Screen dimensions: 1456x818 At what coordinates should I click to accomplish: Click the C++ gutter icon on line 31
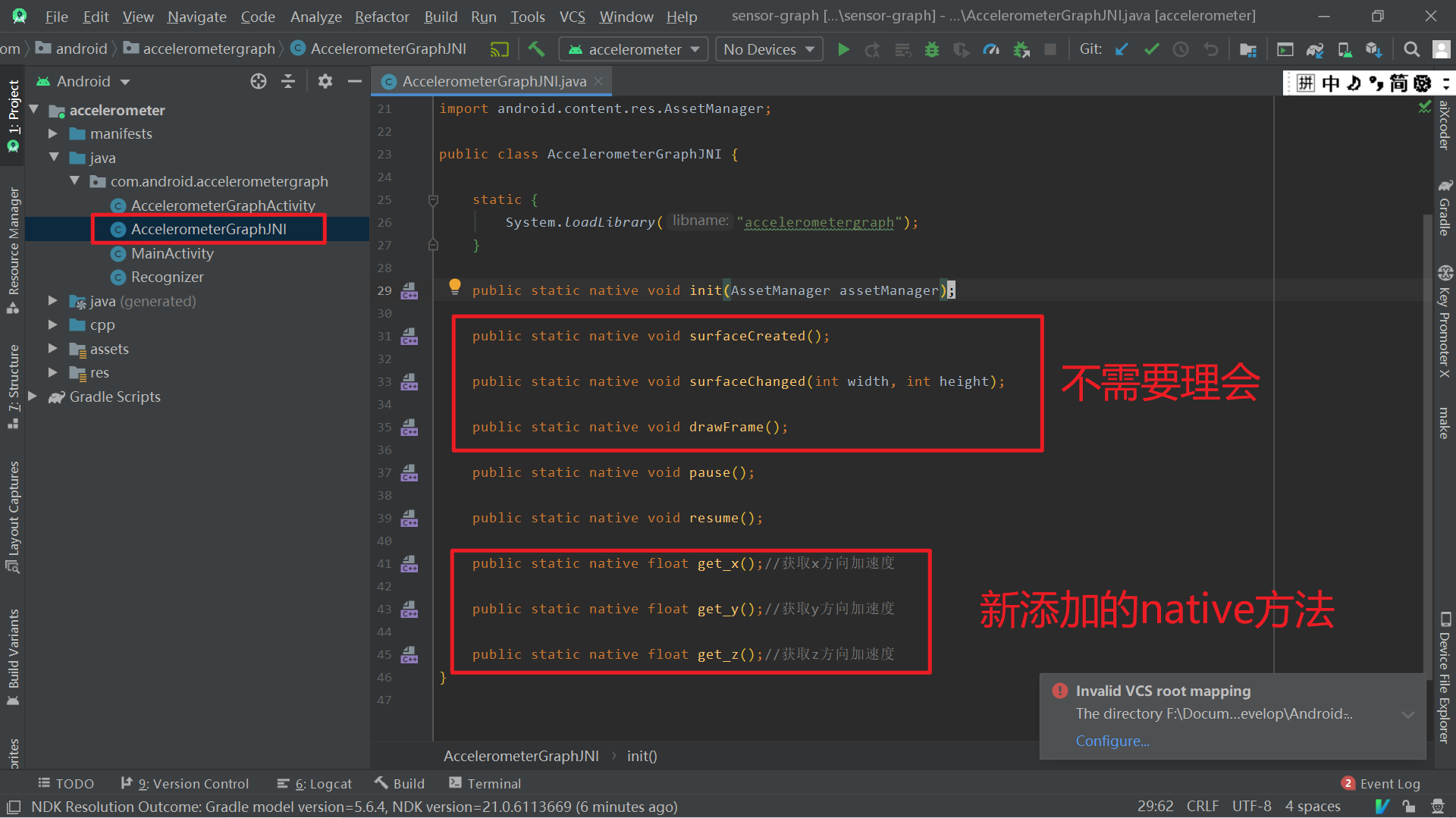pyautogui.click(x=409, y=336)
